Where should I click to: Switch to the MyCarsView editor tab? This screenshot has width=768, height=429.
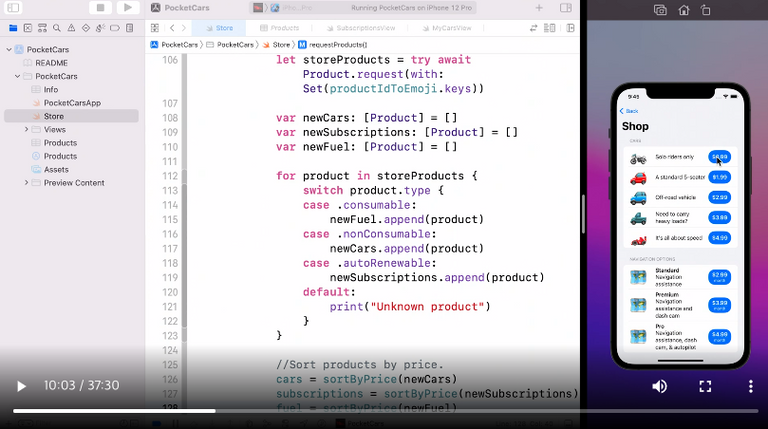pos(447,28)
